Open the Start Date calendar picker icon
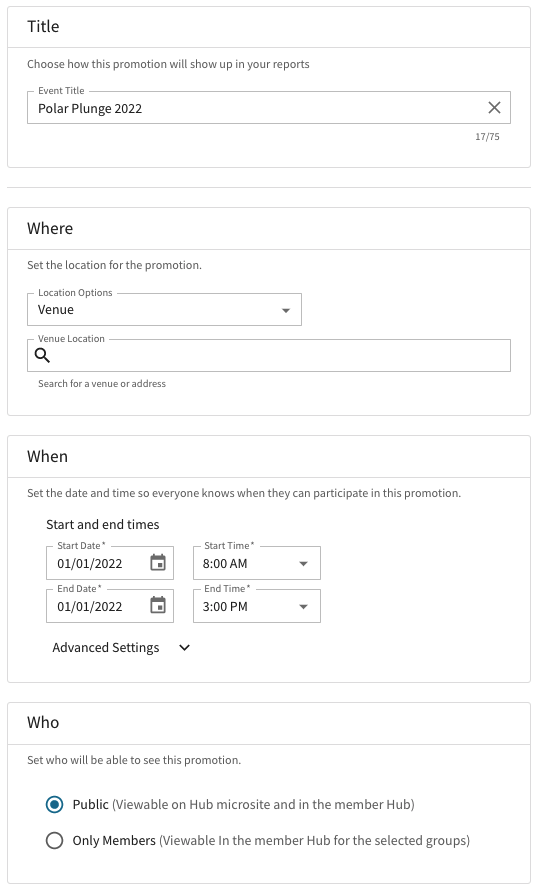 157,563
